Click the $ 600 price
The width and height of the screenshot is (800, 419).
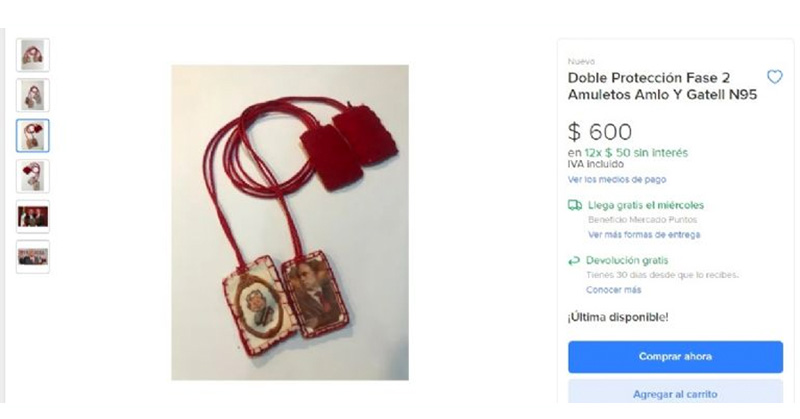click(x=600, y=132)
